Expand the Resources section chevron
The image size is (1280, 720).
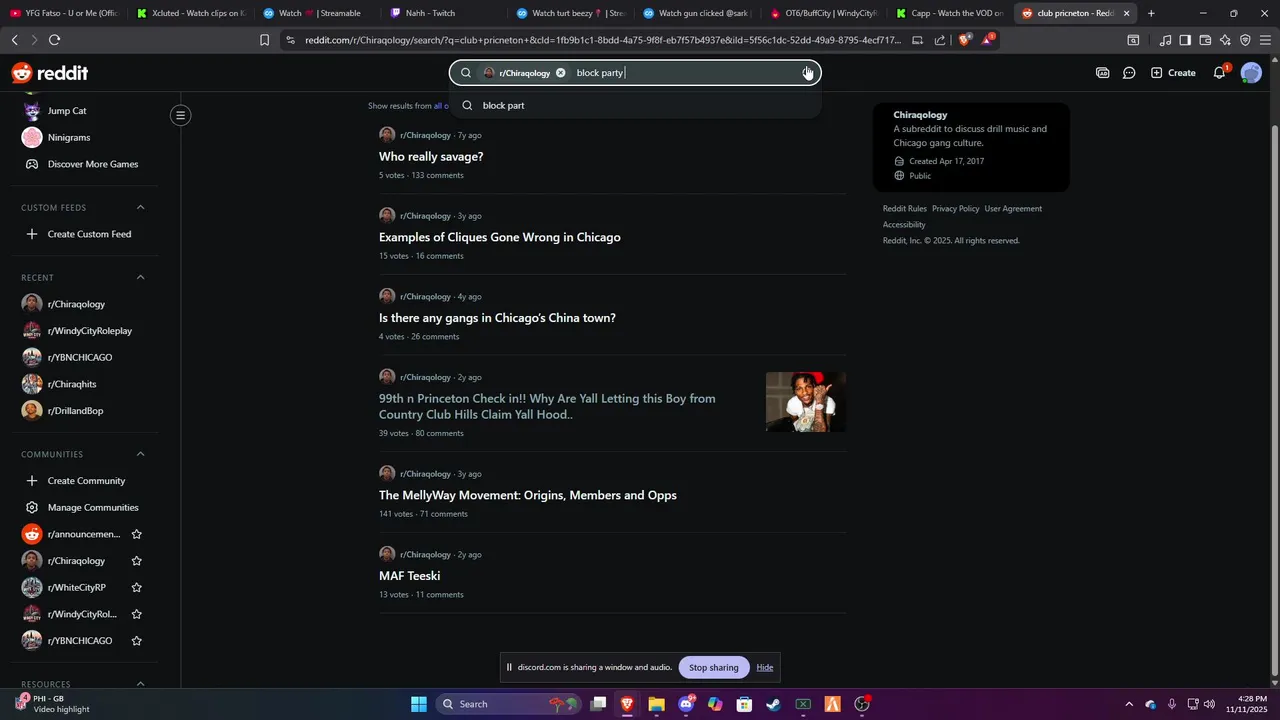140,684
